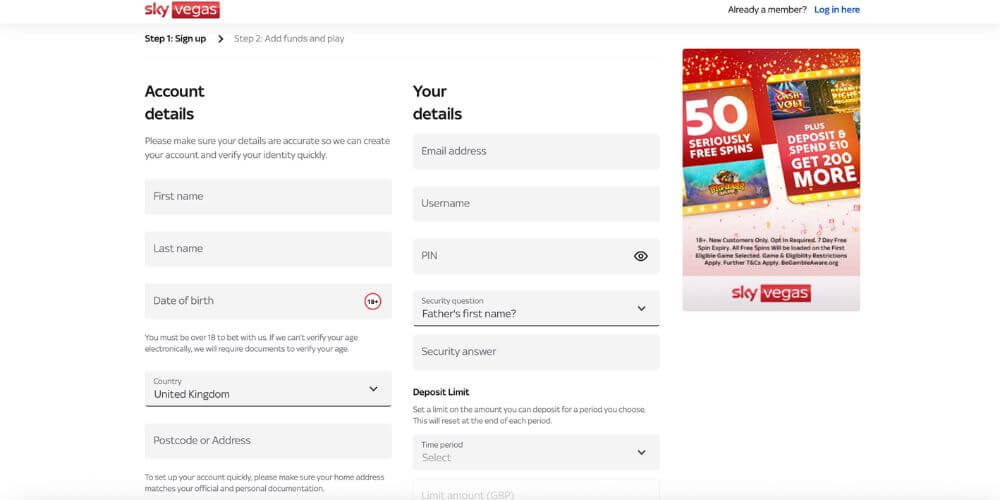The width and height of the screenshot is (1000, 500).
Task: Open the Time period select dropdown
Action: (536, 452)
